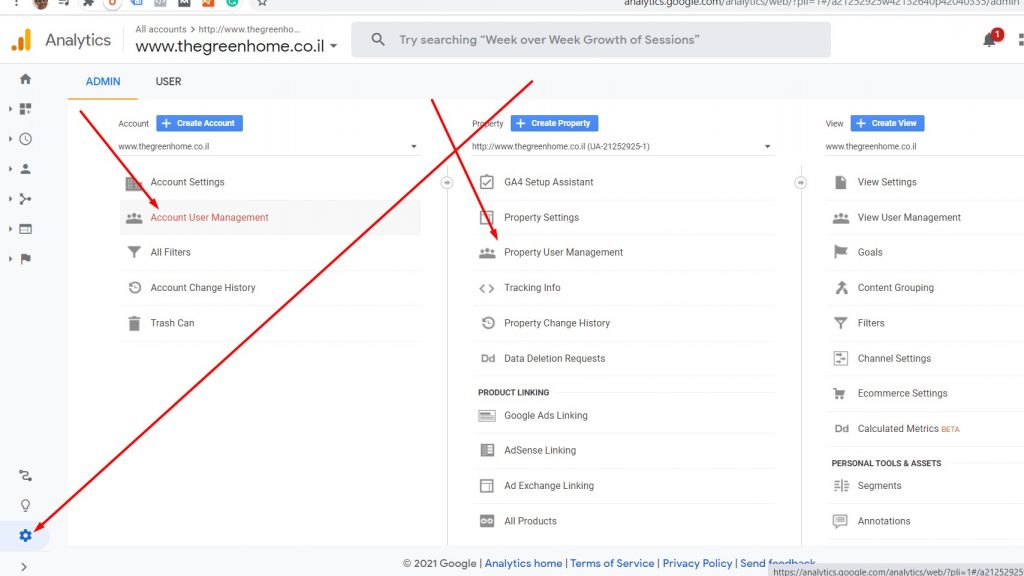Expand the Customization section arrow
The width and height of the screenshot is (1024, 576).
pyautogui.click(x=10, y=109)
